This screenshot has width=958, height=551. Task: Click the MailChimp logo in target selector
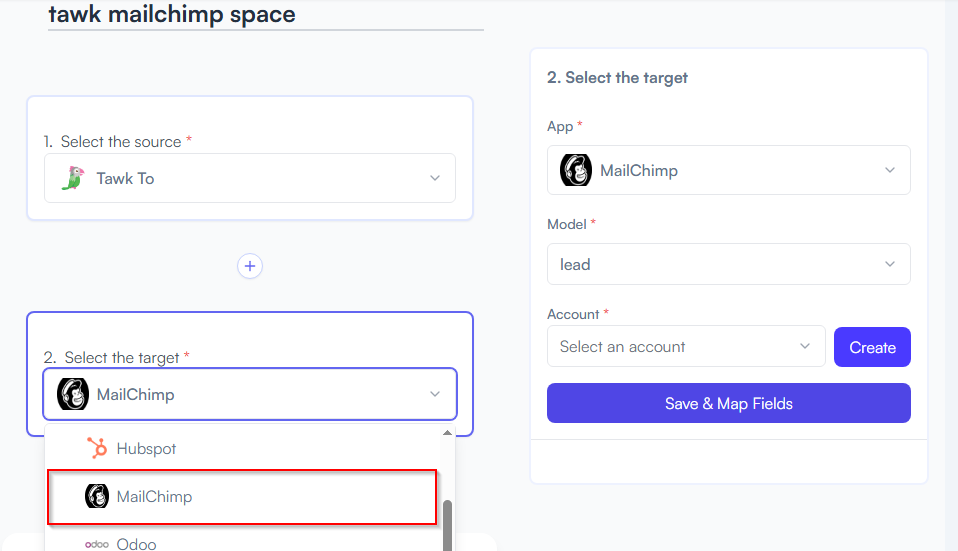(x=73, y=394)
